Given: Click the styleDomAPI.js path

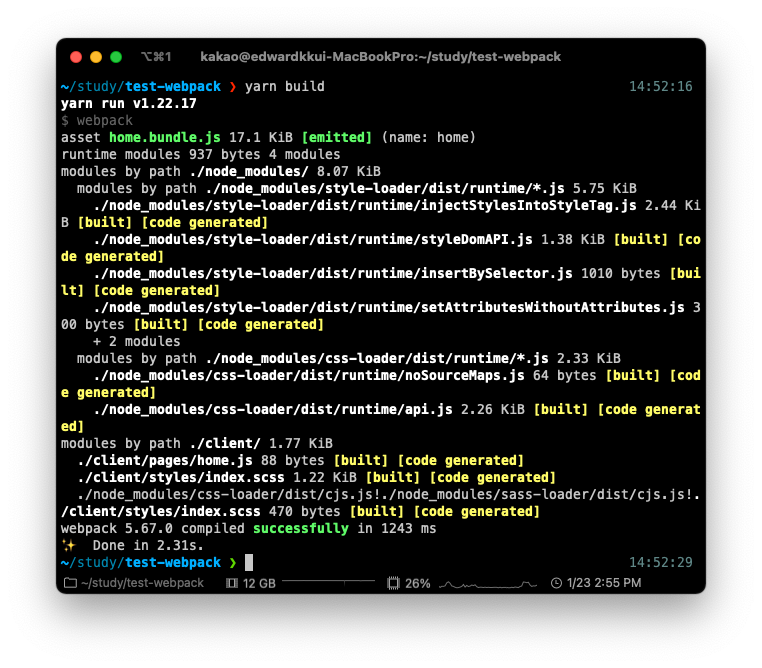Looking at the screenshot, I should coord(313,240).
